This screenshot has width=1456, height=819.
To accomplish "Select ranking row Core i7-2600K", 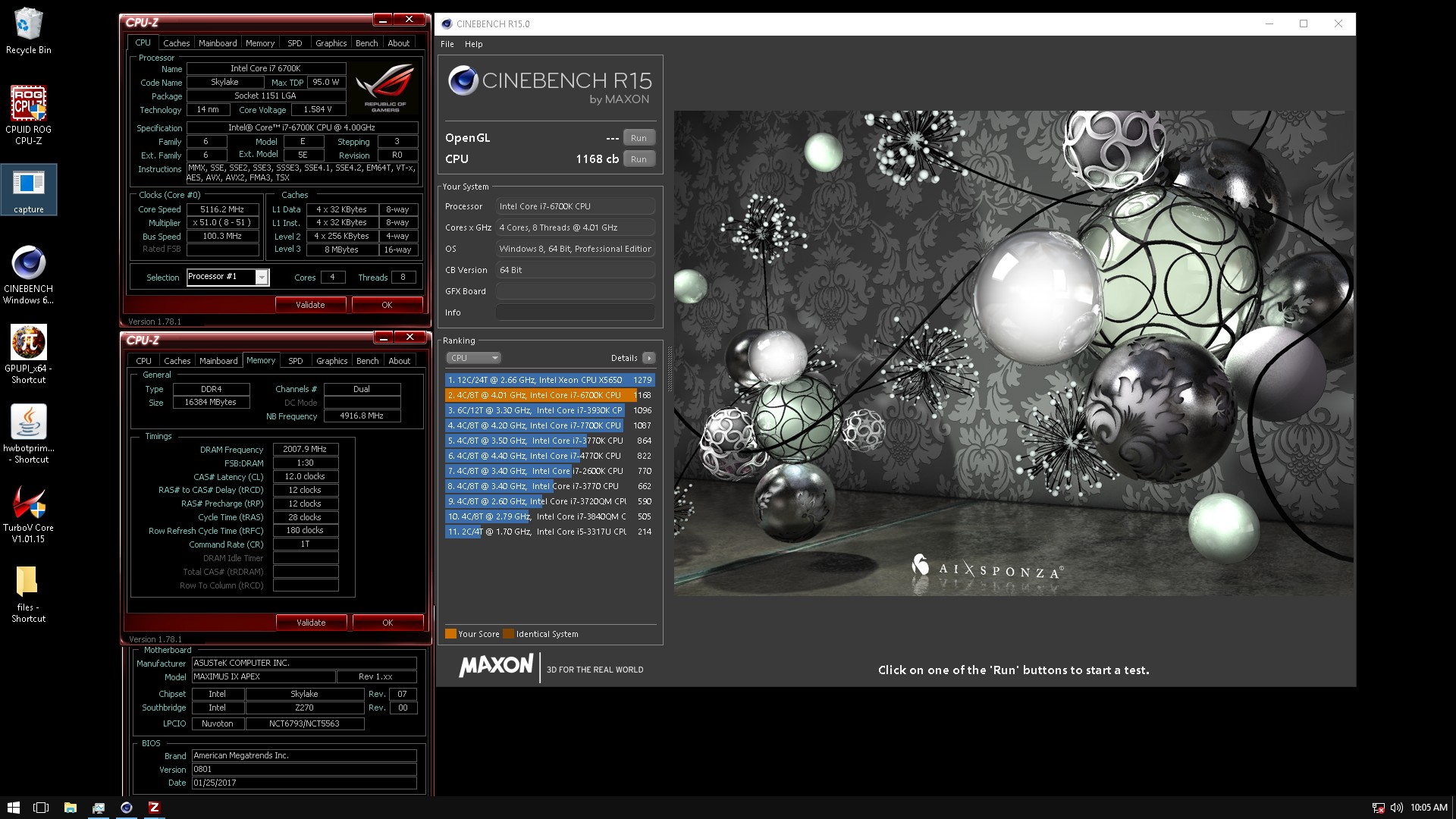I will 549,471.
